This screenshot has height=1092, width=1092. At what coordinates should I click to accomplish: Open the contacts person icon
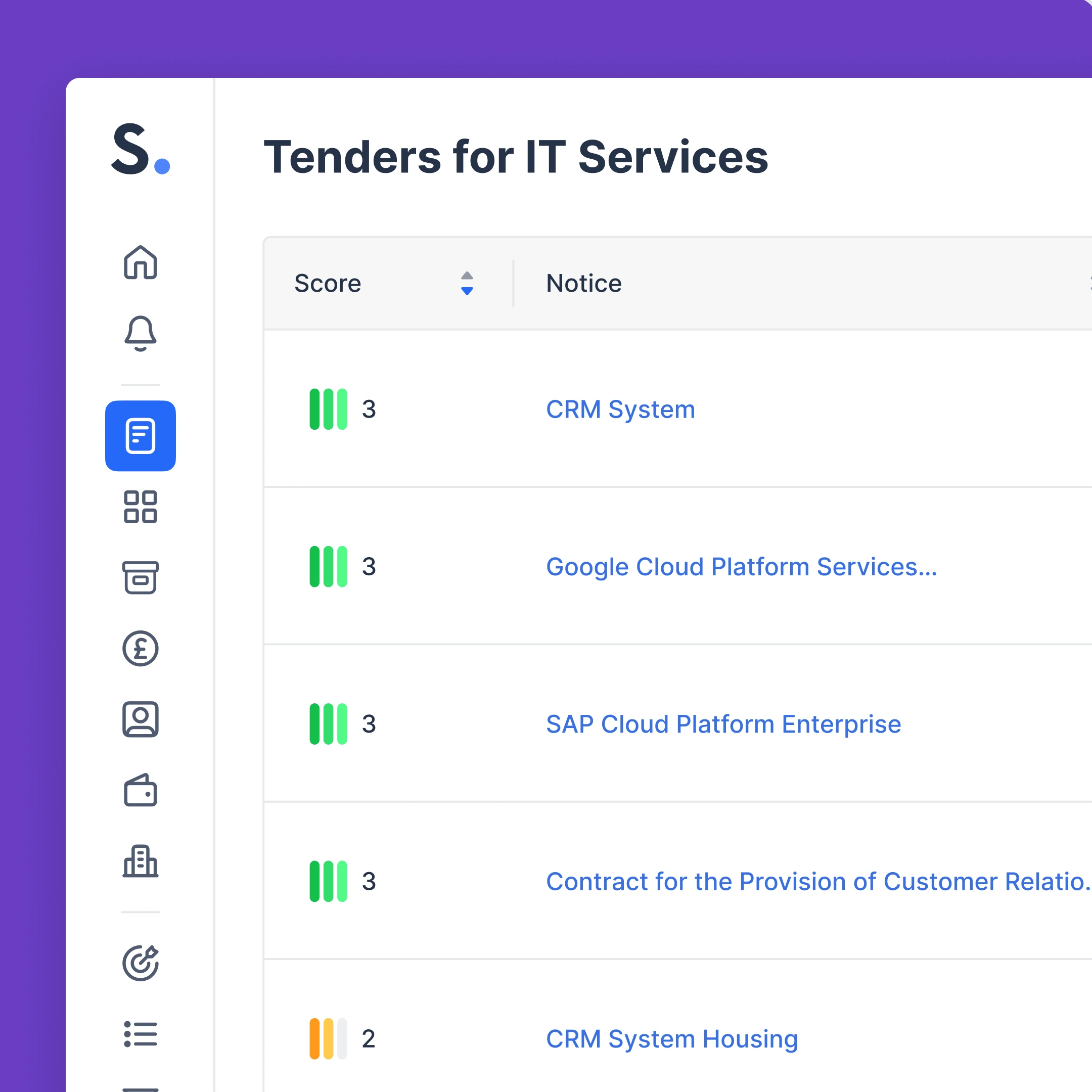click(x=140, y=719)
